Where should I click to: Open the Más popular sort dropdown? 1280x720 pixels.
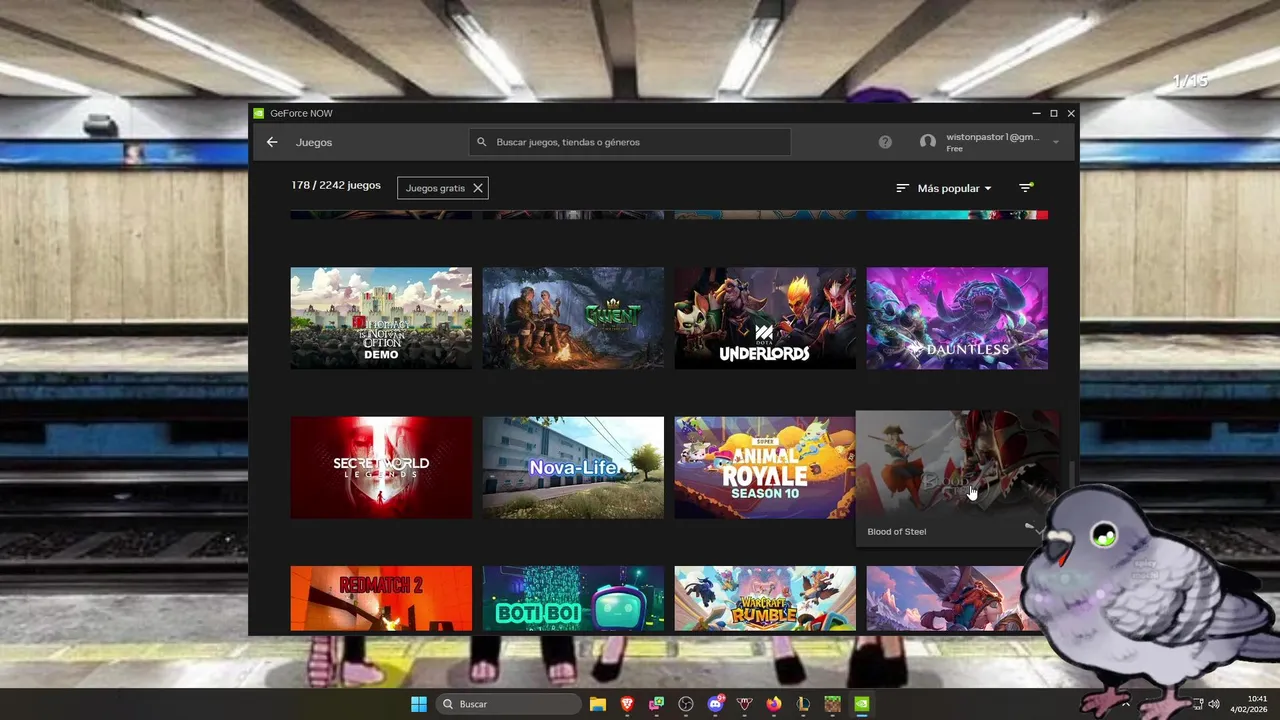pos(944,188)
